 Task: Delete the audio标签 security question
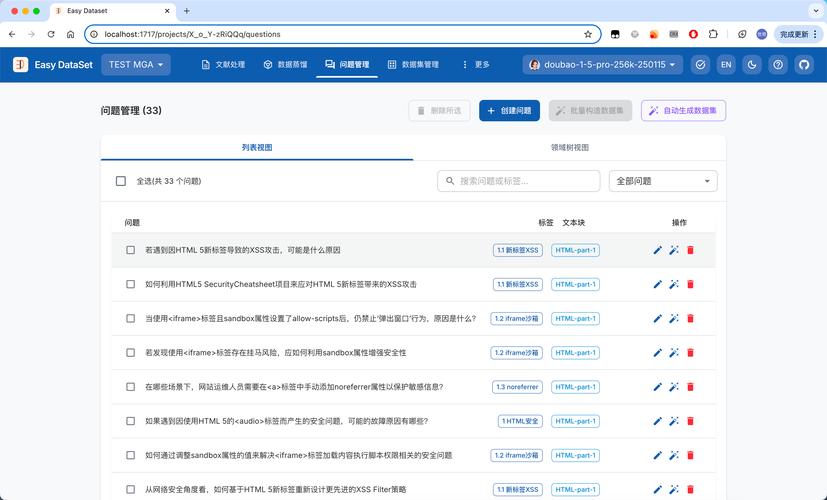690,421
